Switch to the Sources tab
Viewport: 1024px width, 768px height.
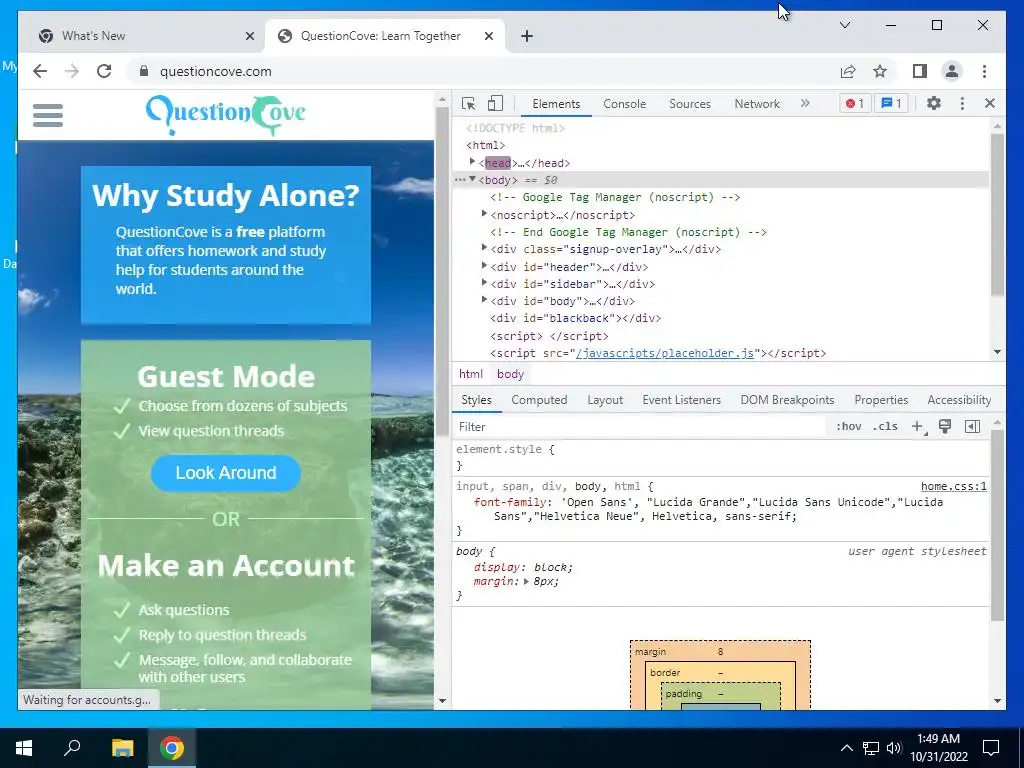690,104
